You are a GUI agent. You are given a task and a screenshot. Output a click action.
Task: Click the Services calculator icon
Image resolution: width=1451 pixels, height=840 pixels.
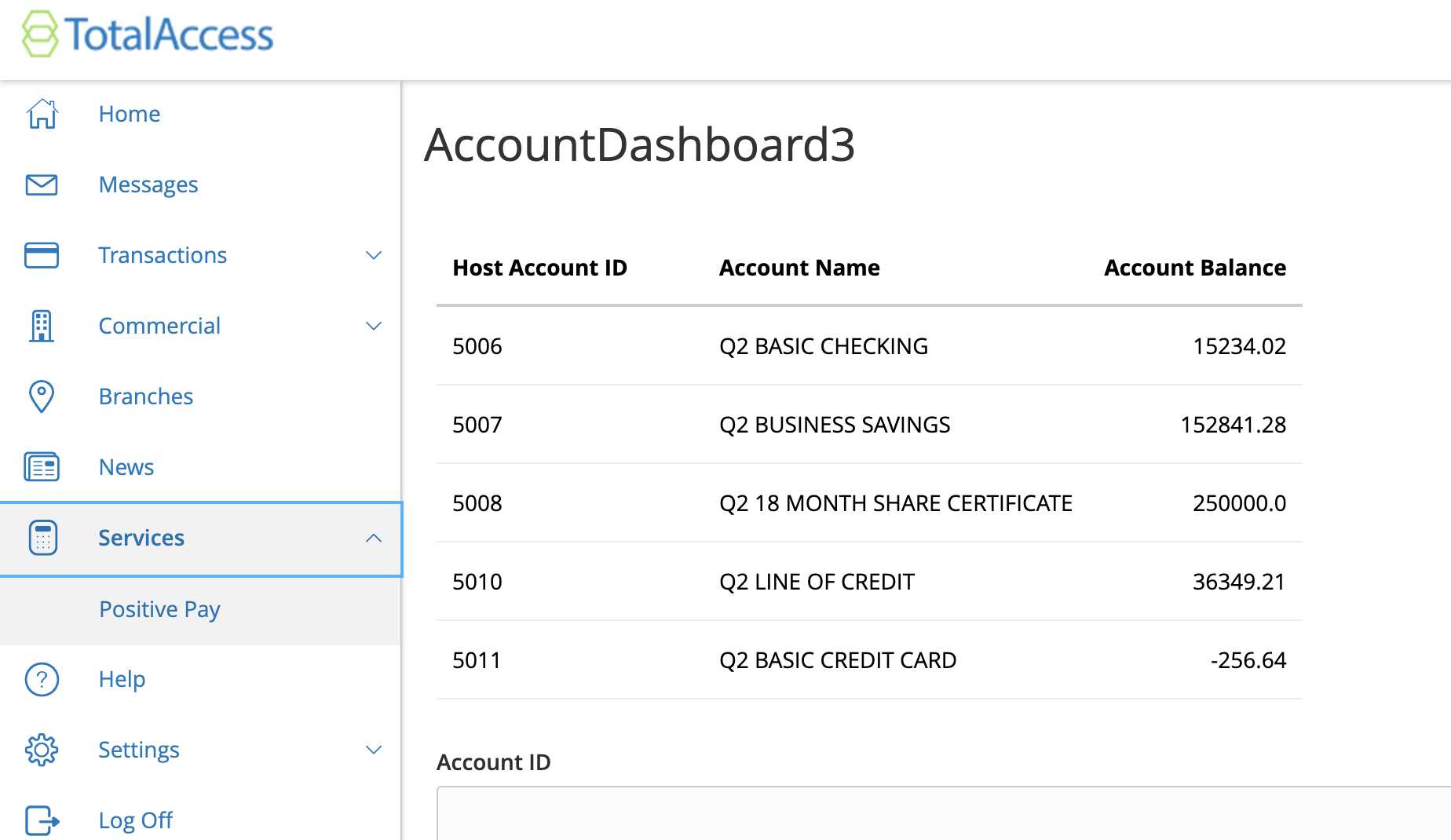(42, 538)
